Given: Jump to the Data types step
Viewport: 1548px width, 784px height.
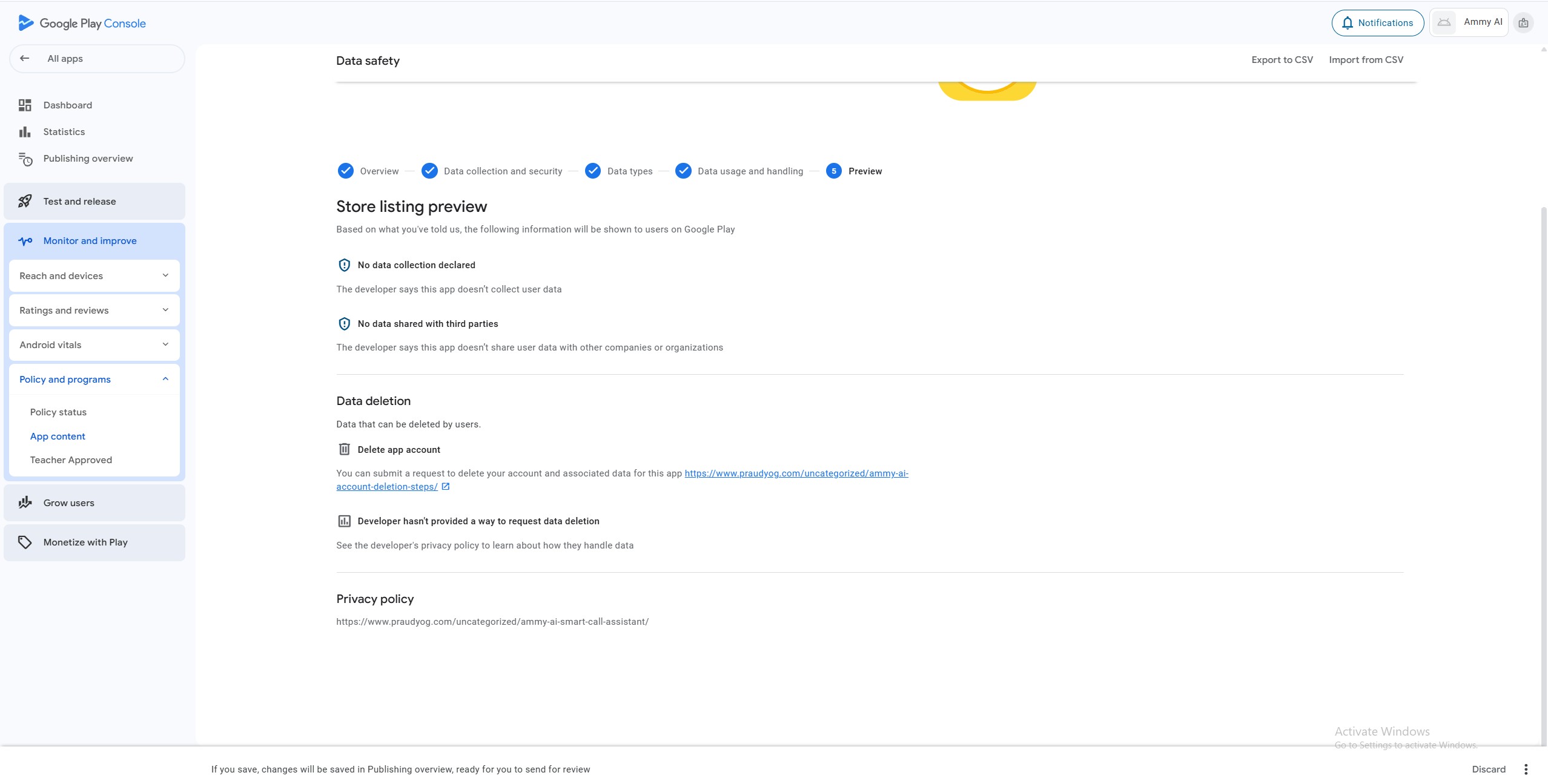Looking at the screenshot, I should [x=618, y=171].
